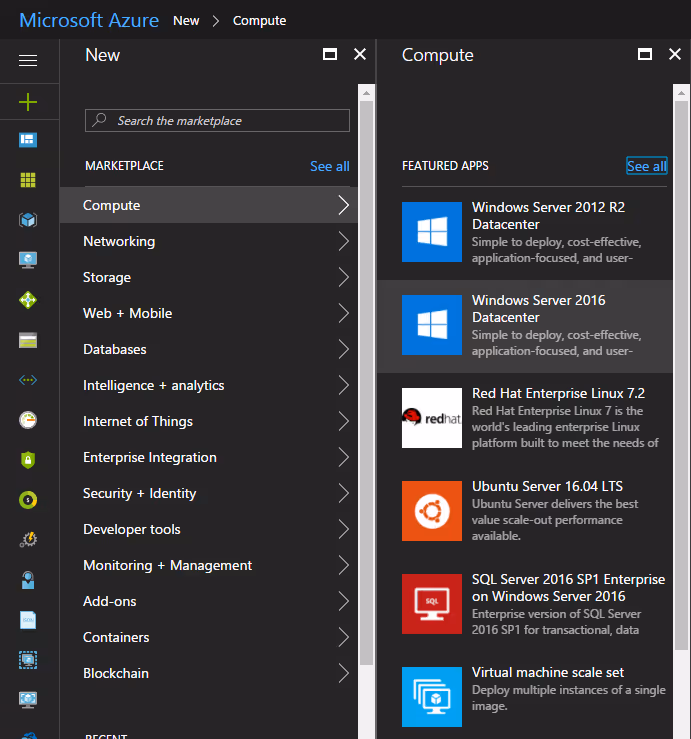Open Windows Server 2012 R2 Datacenter title

point(548,215)
